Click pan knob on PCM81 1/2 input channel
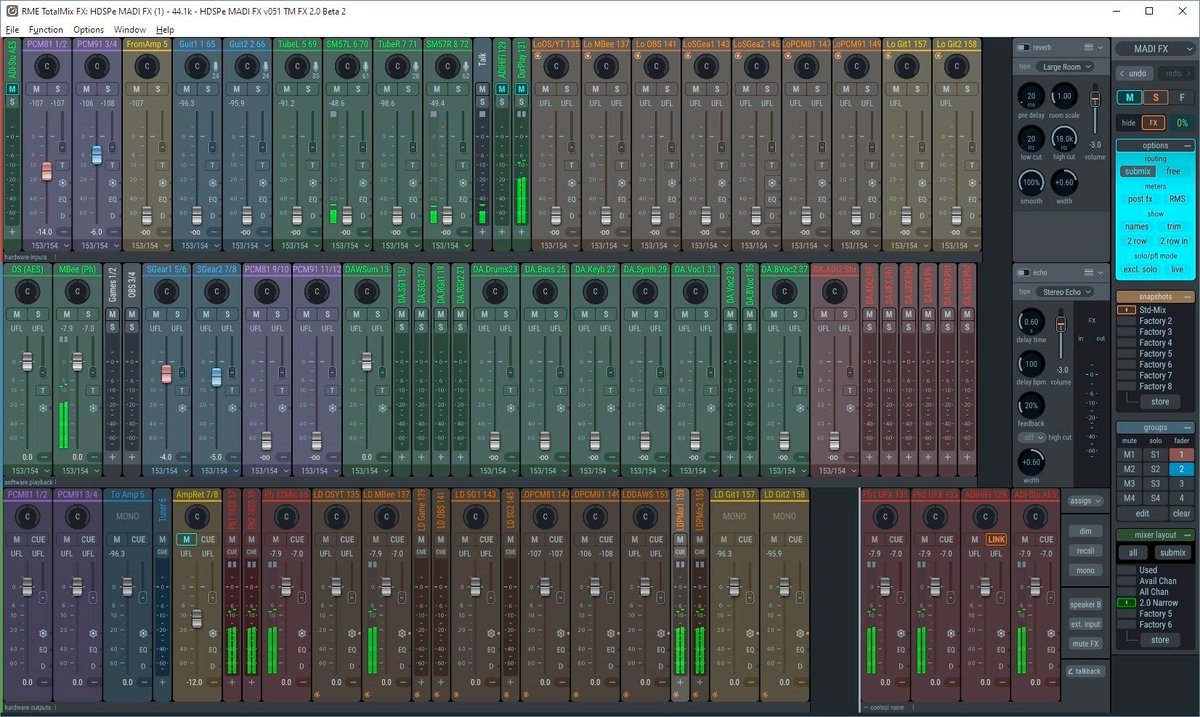1200x717 pixels. 47,66
